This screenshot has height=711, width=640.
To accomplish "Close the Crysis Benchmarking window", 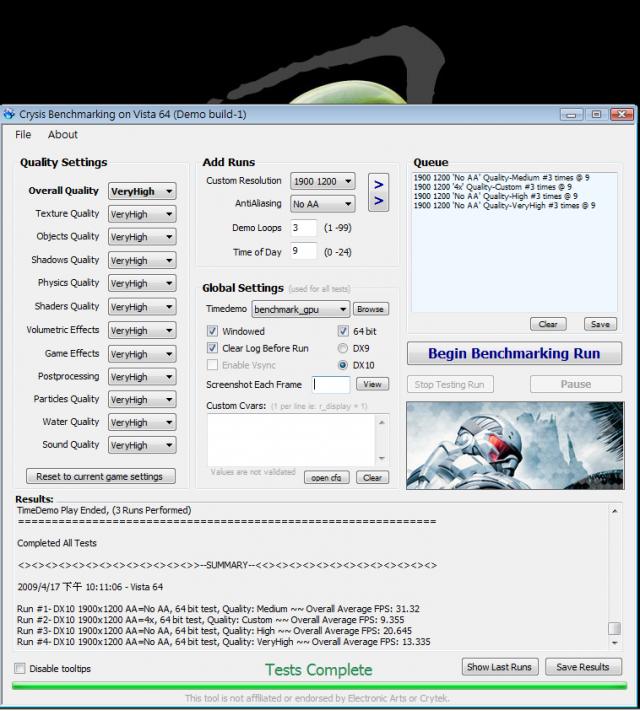I will click(622, 114).
